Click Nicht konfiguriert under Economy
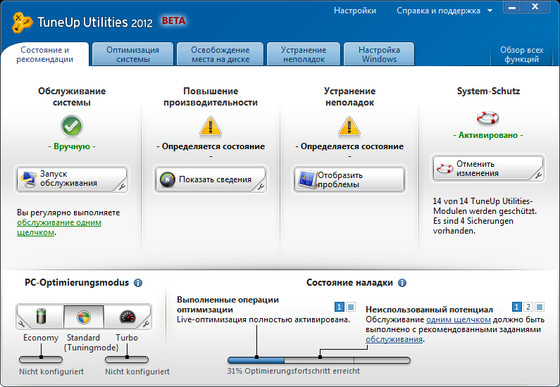The image size is (560, 387). click(51, 372)
